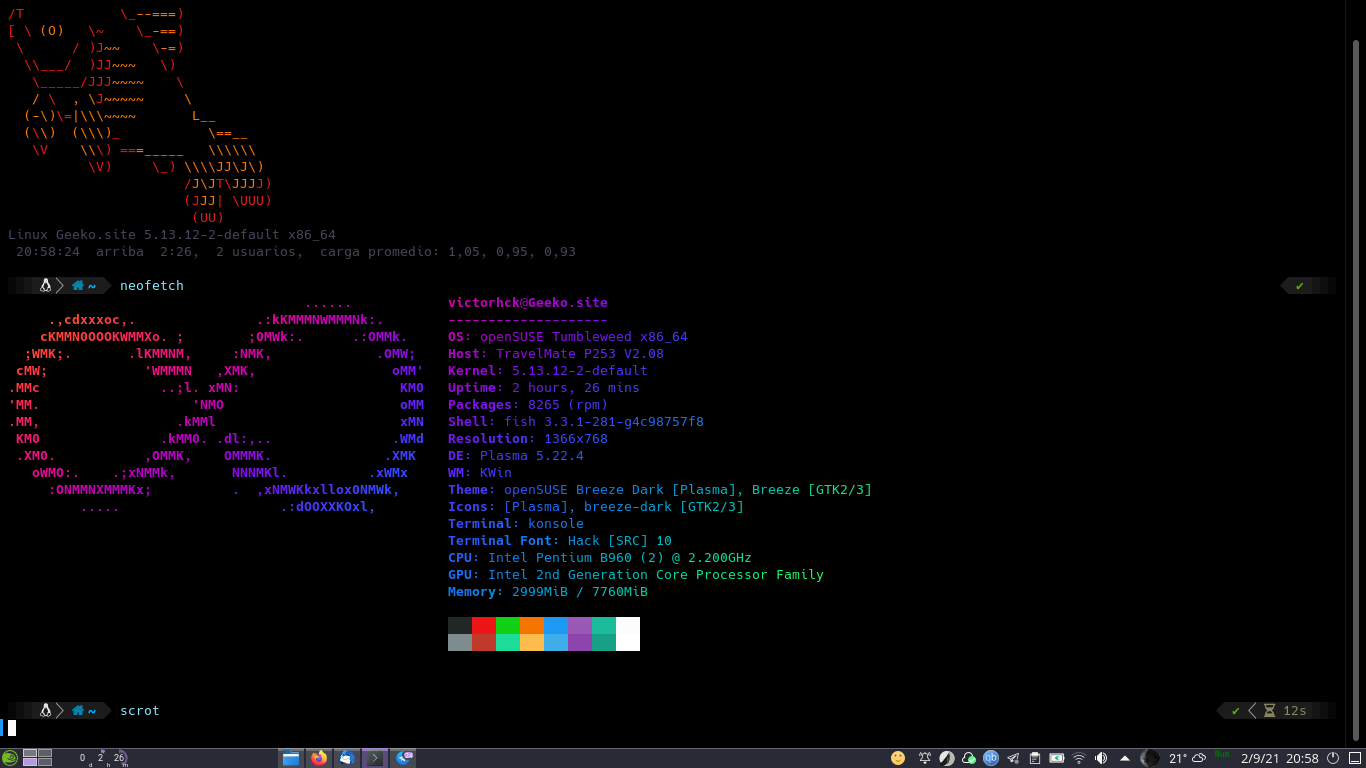Screen dimensions: 1366x768
Task: Open the audio volume tray icon
Action: pyautogui.click(x=1101, y=758)
